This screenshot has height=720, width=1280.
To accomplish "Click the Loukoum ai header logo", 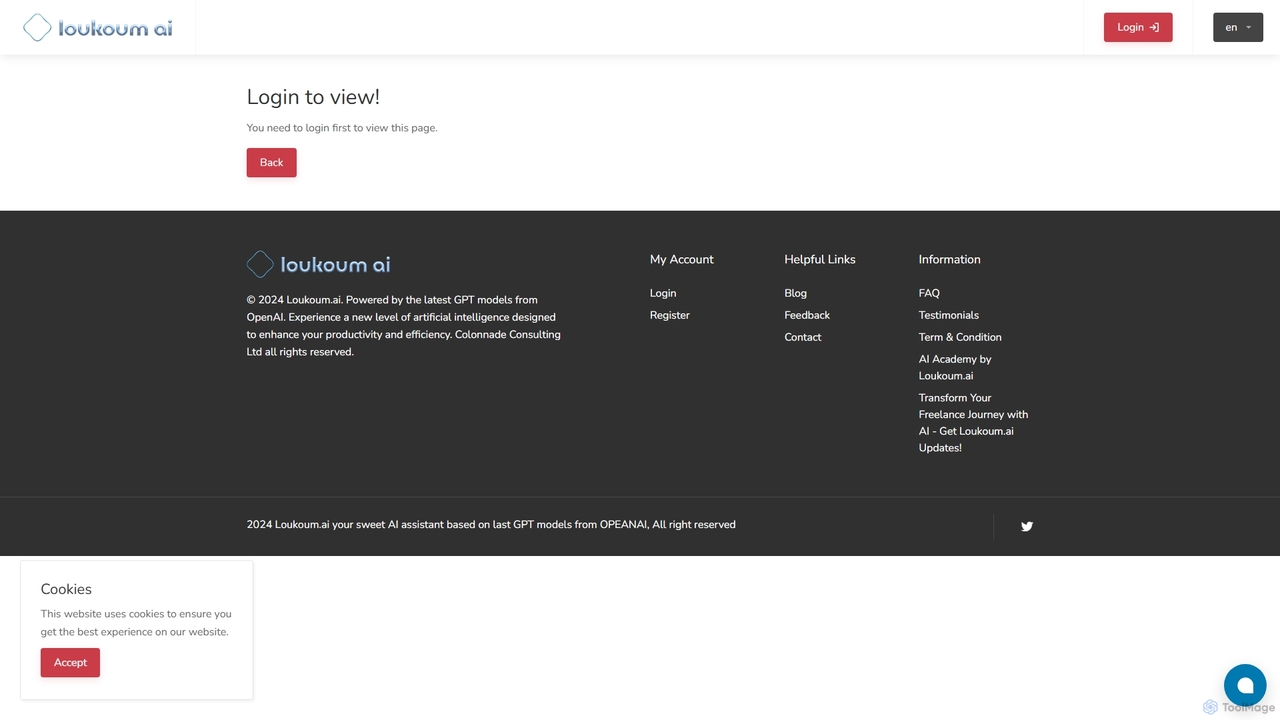I will point(97,27).
